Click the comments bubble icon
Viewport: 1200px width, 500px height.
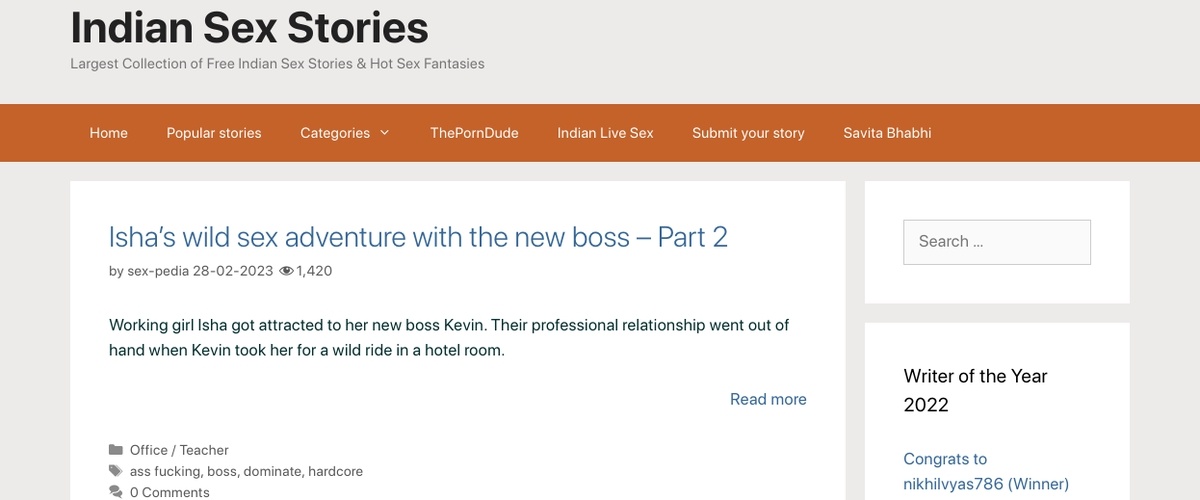click(116, 492)
